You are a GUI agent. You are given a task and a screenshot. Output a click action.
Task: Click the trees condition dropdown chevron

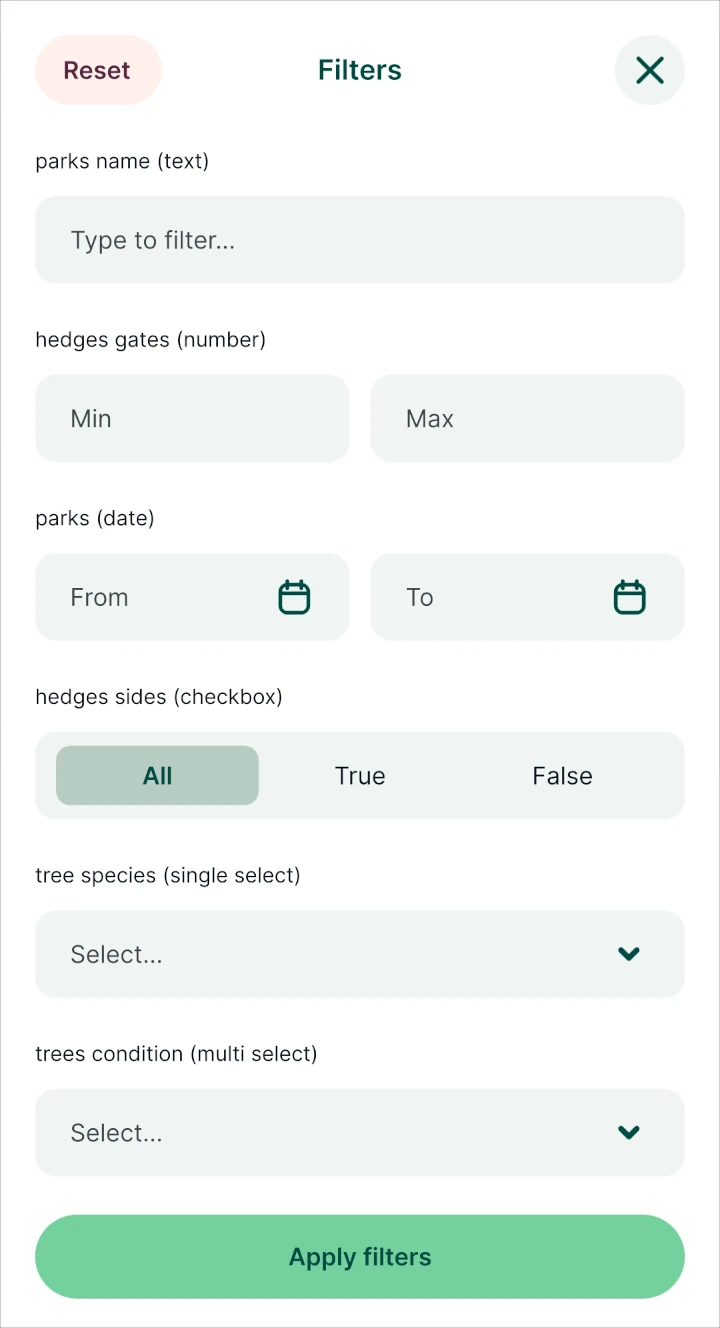pyautogui.click(x=629, y=1133)
